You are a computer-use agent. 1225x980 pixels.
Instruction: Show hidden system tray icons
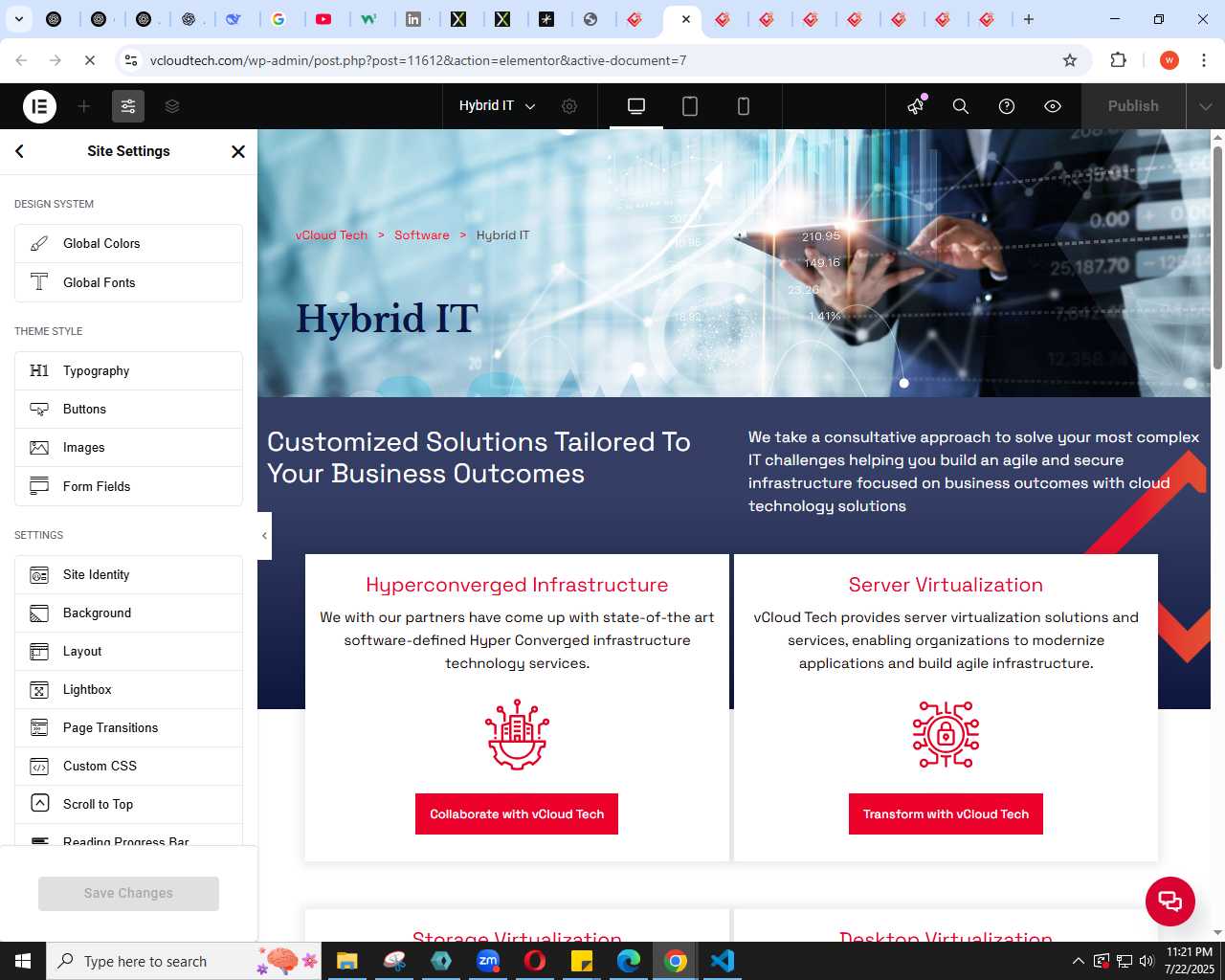pyautogui.click(x=1079, y=961)
